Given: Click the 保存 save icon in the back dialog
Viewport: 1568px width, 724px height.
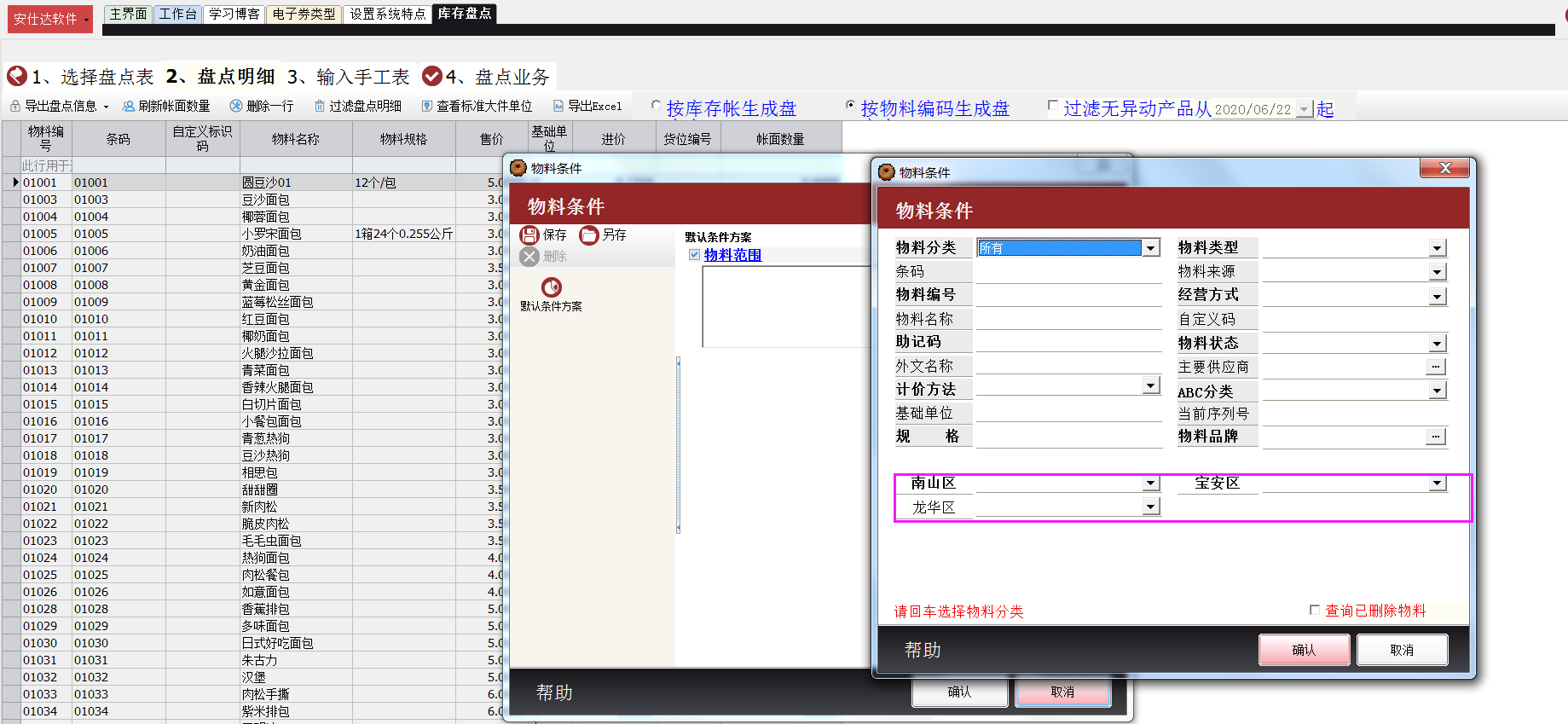Looking at the screenshot, I should pos(529,235).
